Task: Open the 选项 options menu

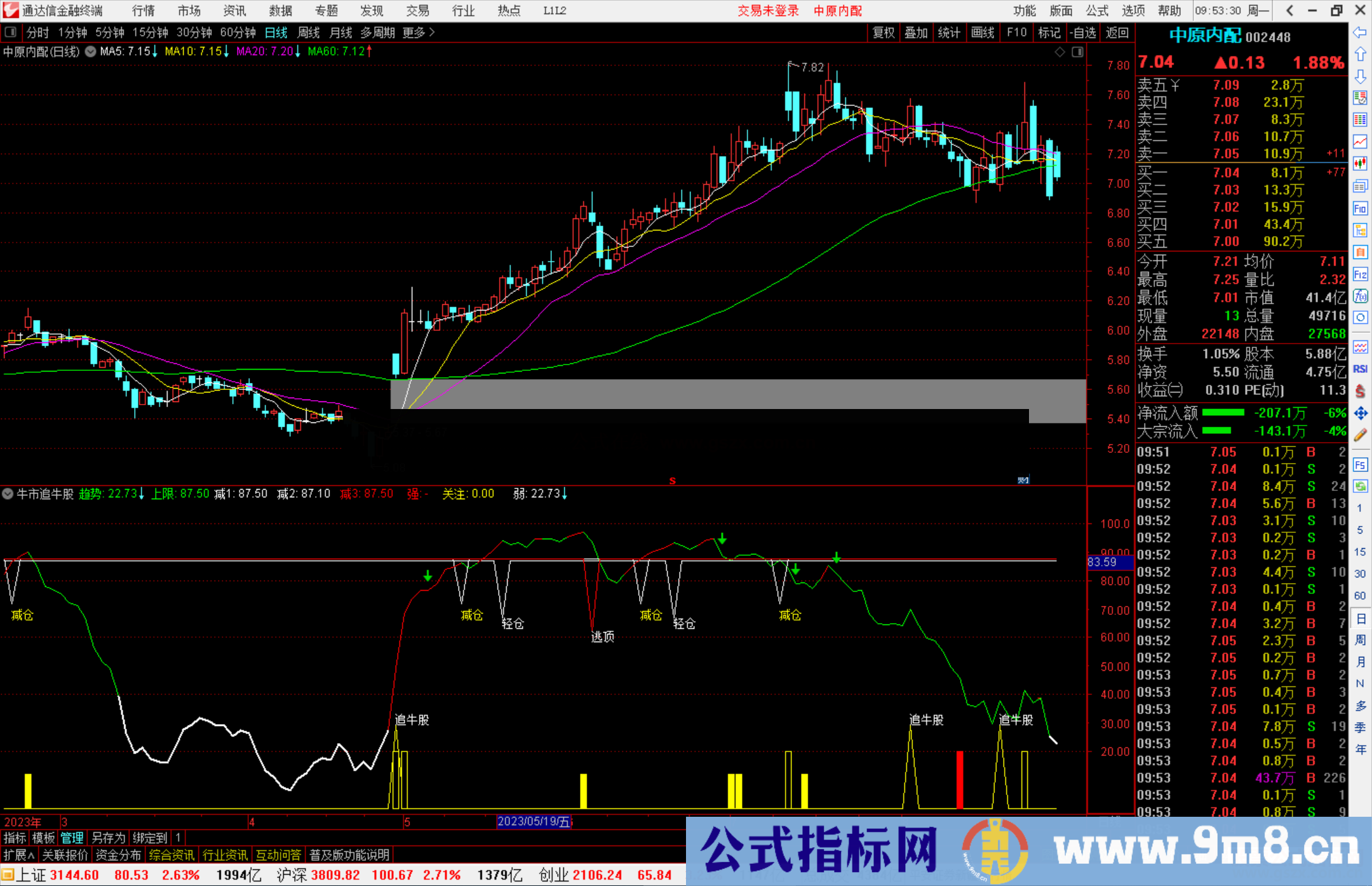Action: pyautogui.click(x=1133, y=11)
